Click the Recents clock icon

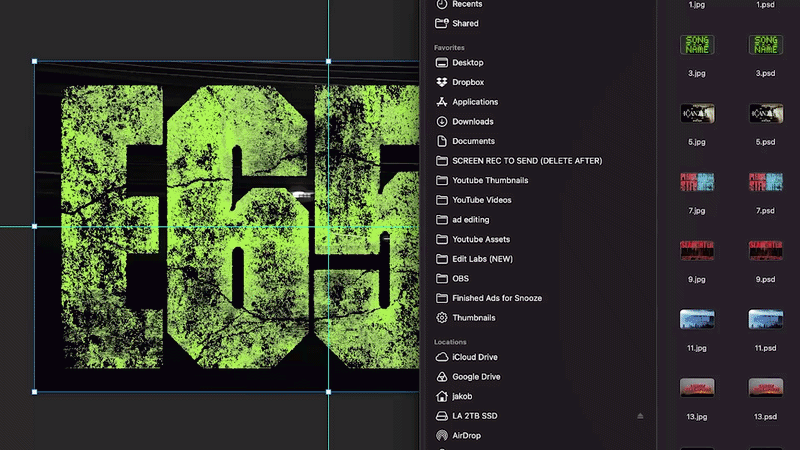[442, 4]
